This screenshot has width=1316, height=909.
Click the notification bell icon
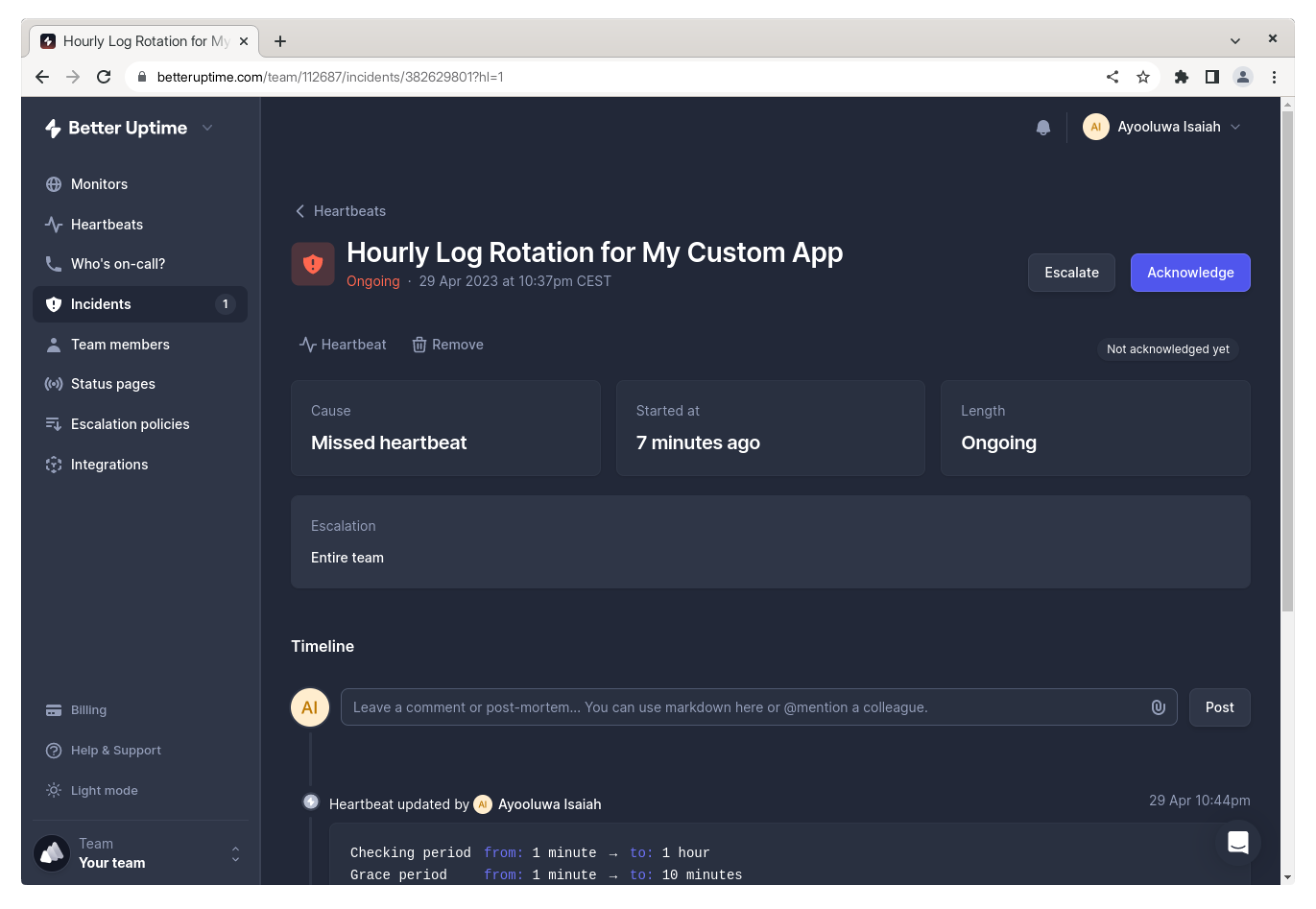click(1043, 127)
